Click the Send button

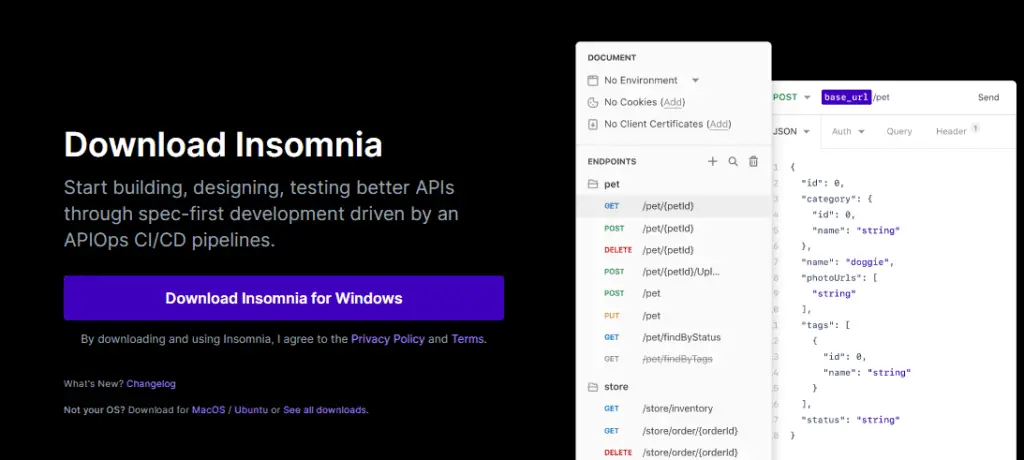[988, 97]
